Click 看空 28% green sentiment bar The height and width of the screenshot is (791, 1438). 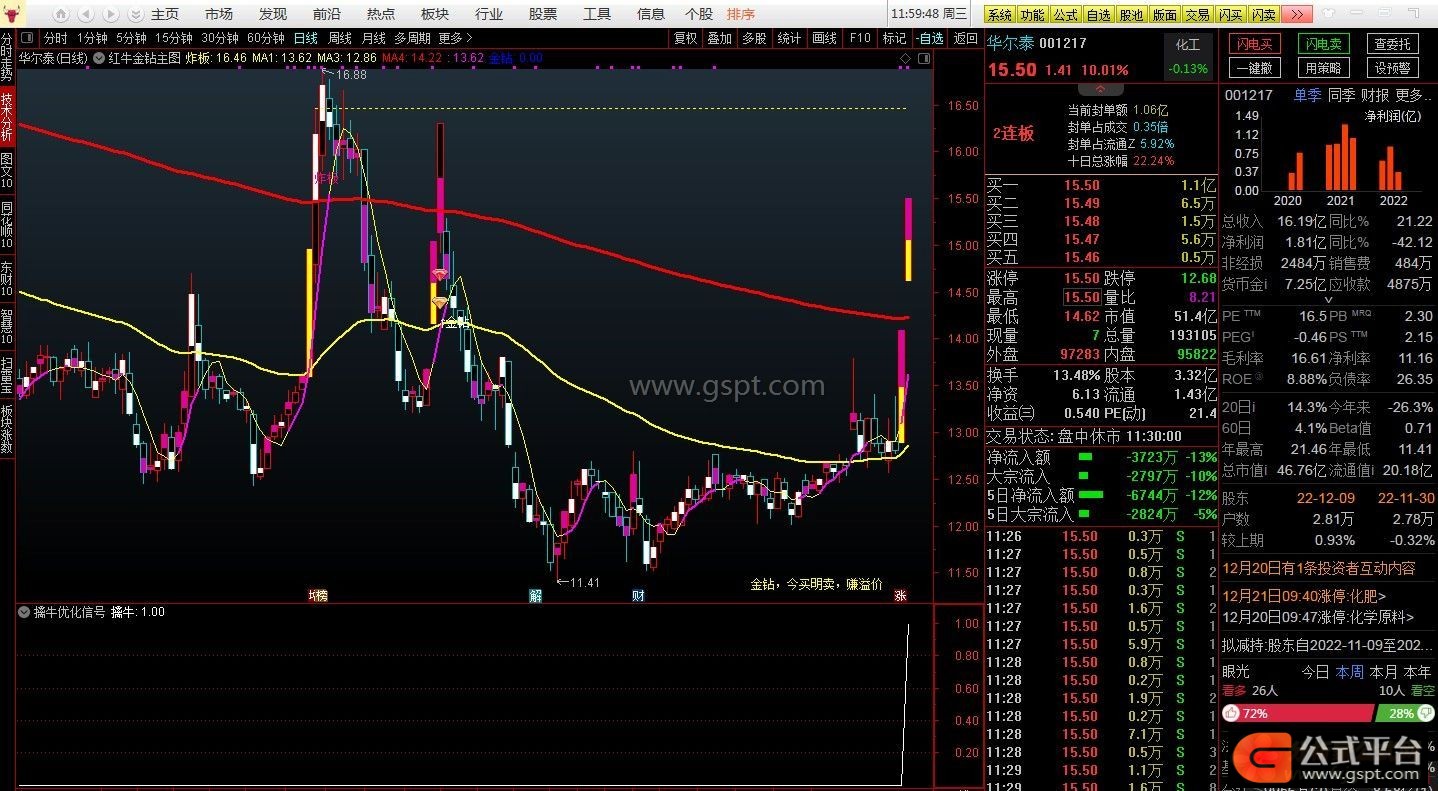pos(1405,714)
